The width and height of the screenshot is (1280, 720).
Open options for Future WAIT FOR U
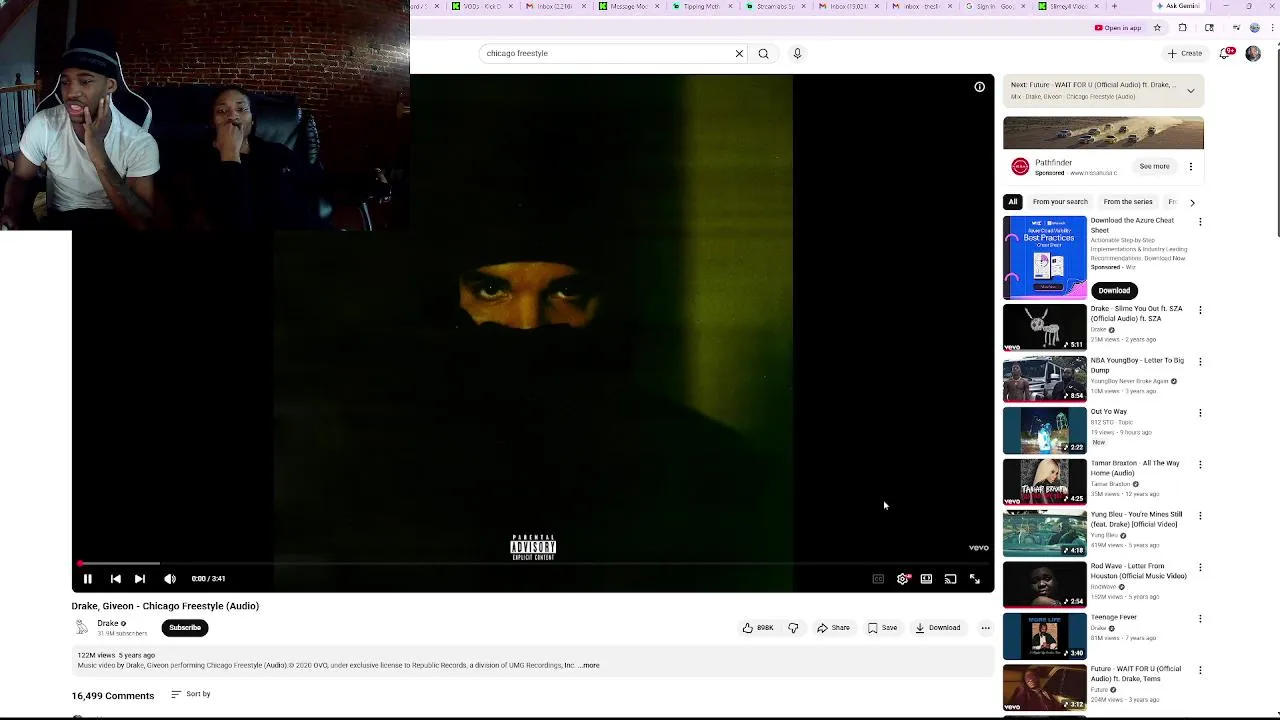click(x=1200, y=671)
